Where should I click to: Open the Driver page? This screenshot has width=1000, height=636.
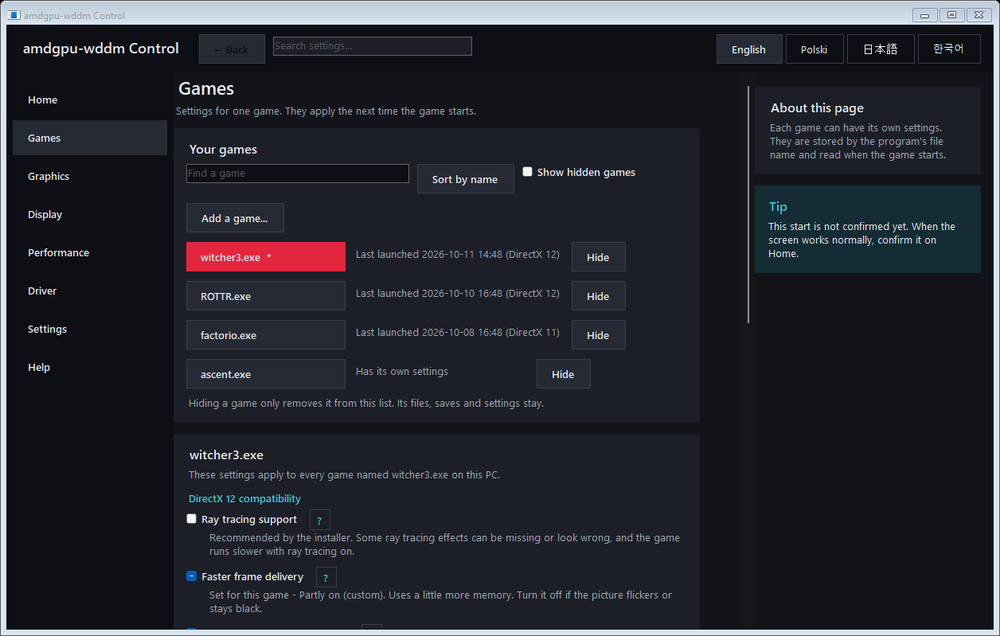point(90,291)
